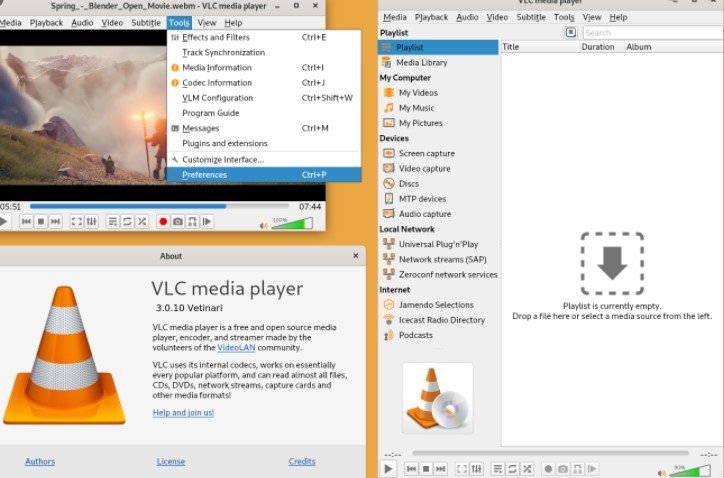Open View menu in playlist window
This screenshot has width=724, height=478.
click(x=591, y=17)
